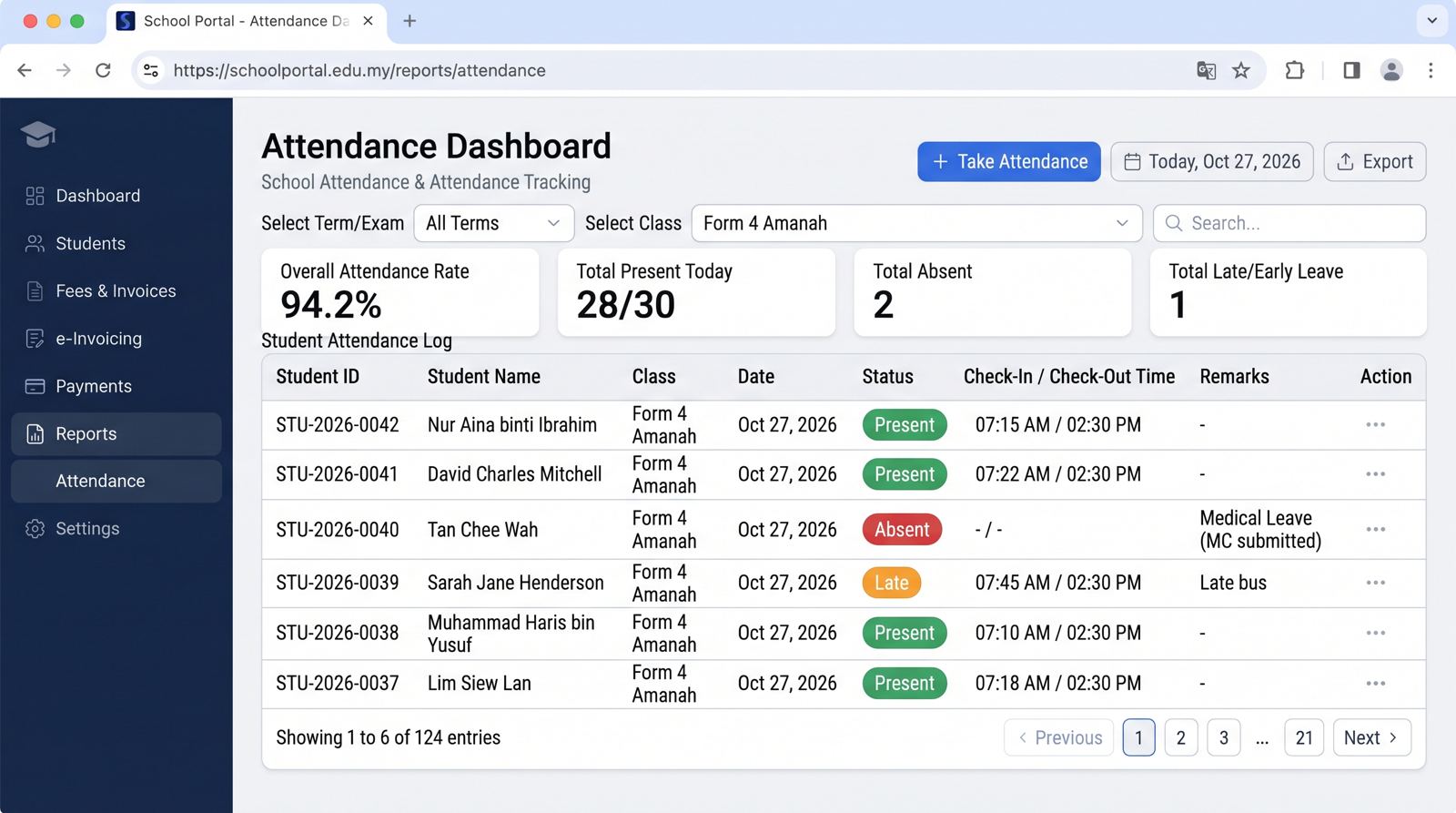Screen dimensions: 1456x813
Task: Click the Absent status badge
Action: coord(902,530)
